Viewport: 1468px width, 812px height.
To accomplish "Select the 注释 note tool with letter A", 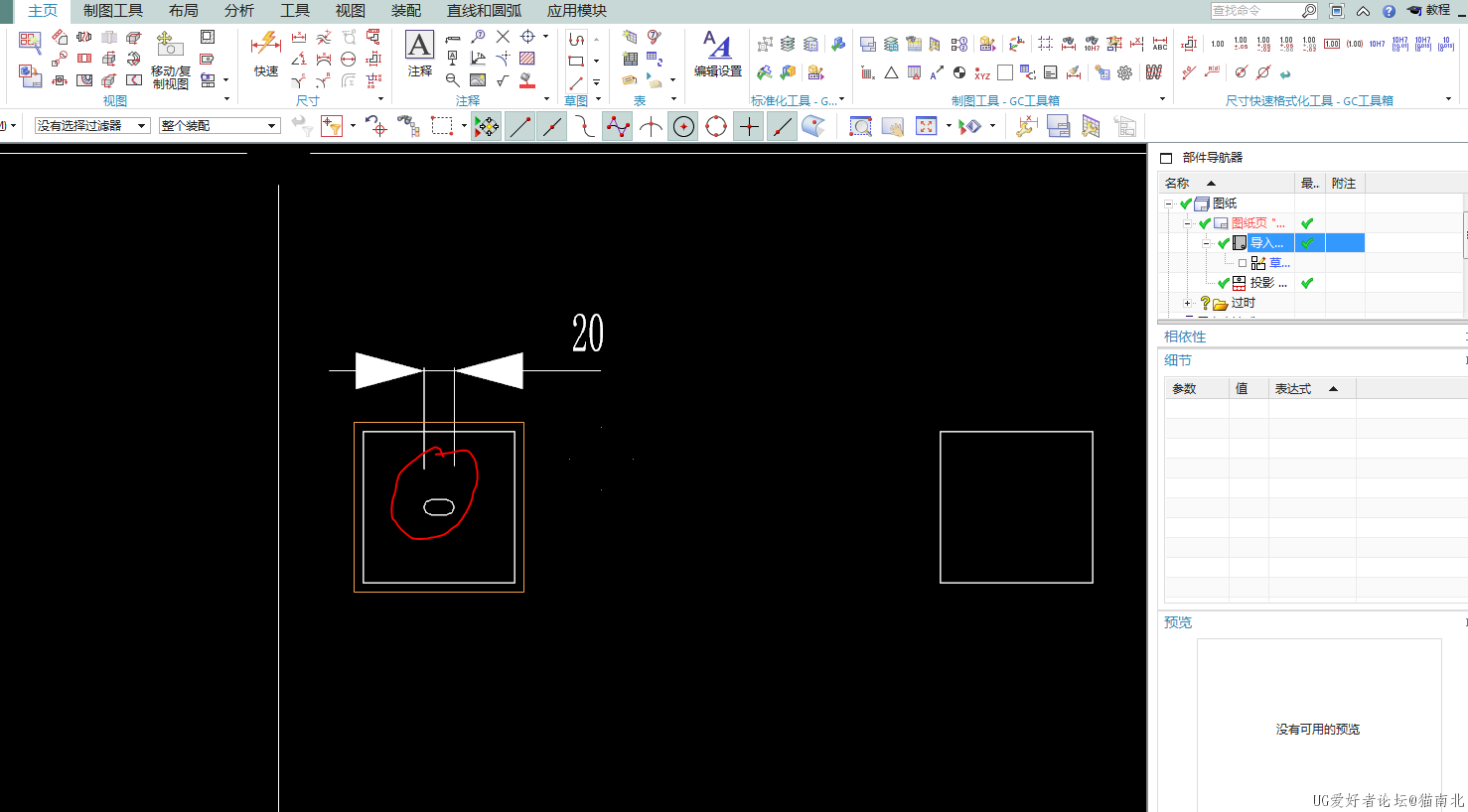I will coord(419,53).
